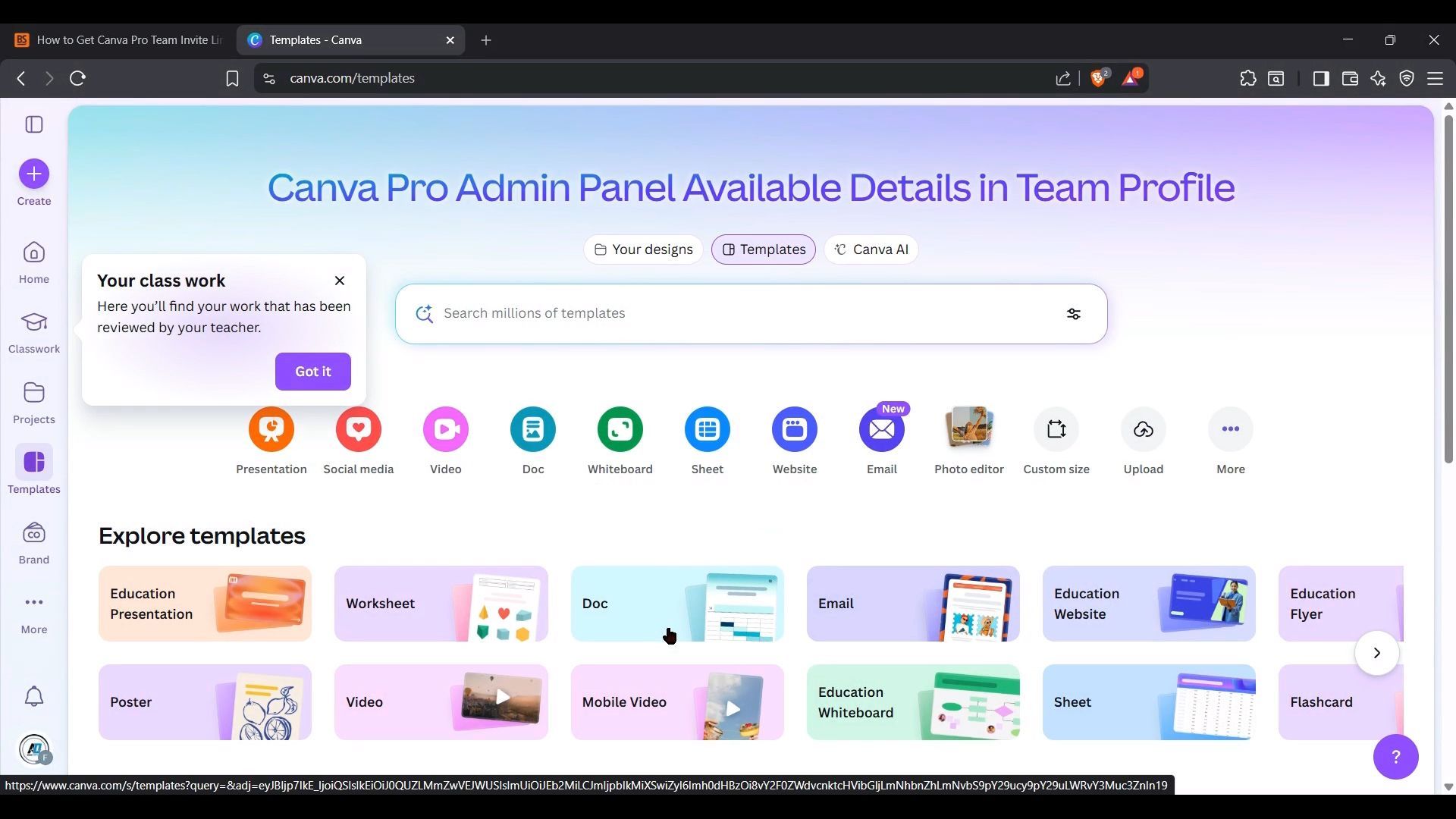Start a new Whiteboard design

(620, 429)
